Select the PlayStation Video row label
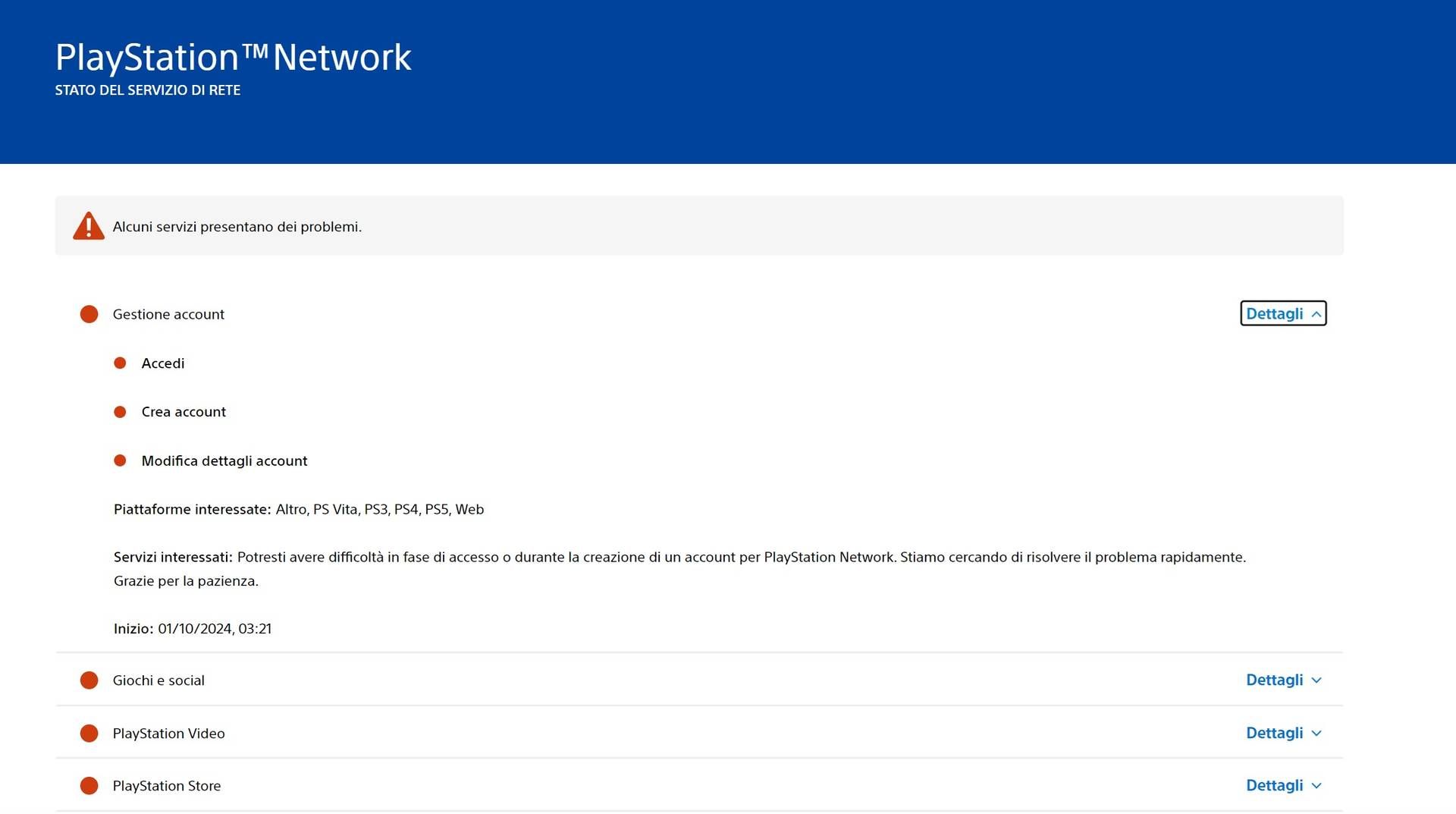The width and height of the screenshot is (1456, 814). pos(168,734)
